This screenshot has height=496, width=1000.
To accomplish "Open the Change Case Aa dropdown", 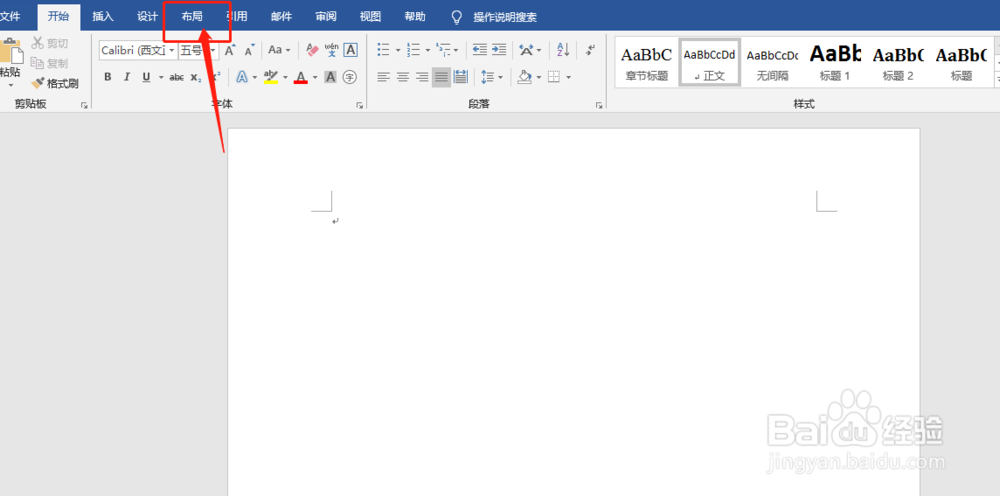I will [279, 50].
